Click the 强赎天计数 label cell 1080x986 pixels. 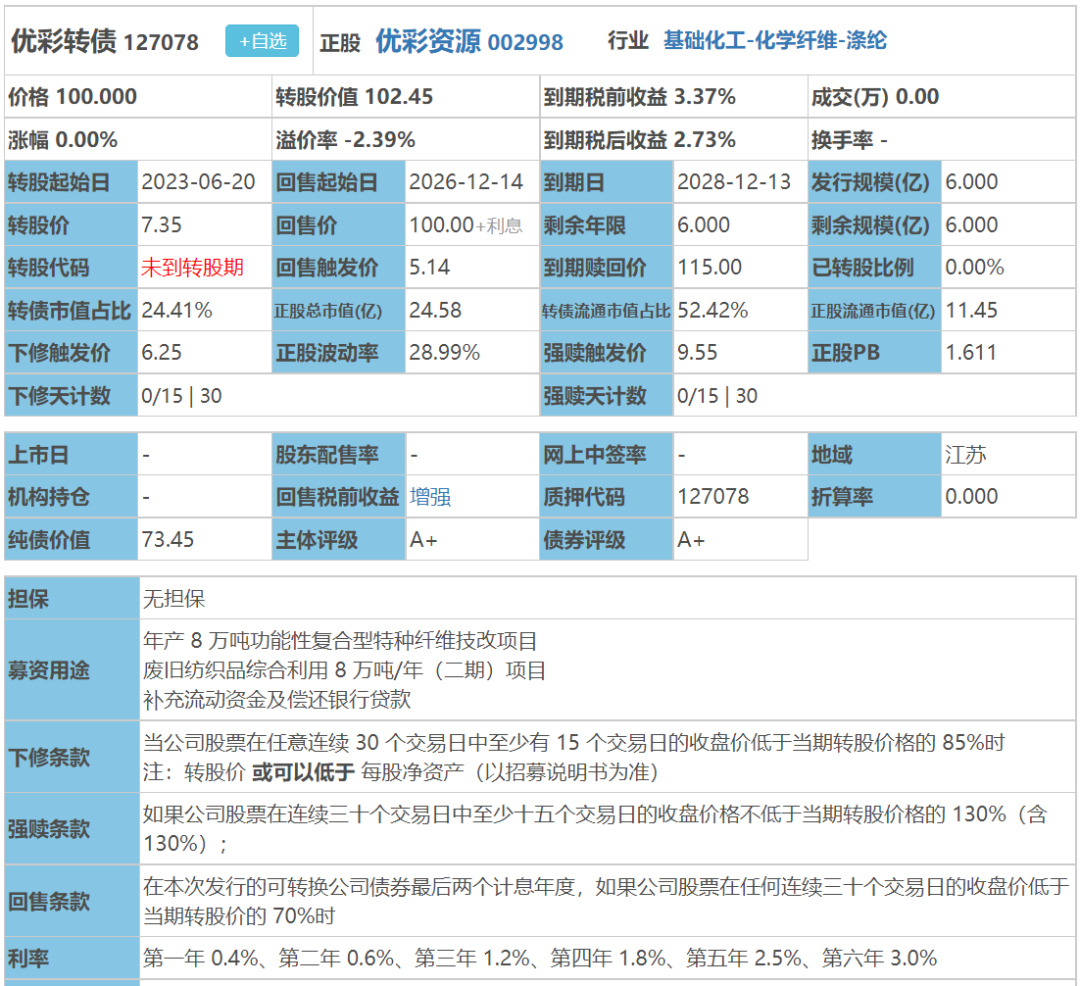[x=606, y=395]
